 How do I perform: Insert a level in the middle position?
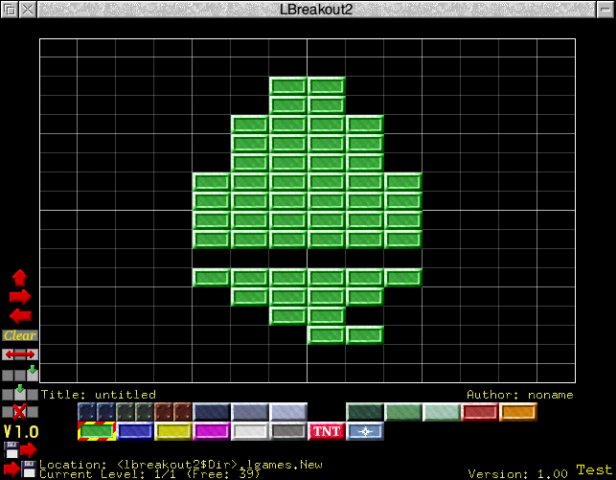20,393
